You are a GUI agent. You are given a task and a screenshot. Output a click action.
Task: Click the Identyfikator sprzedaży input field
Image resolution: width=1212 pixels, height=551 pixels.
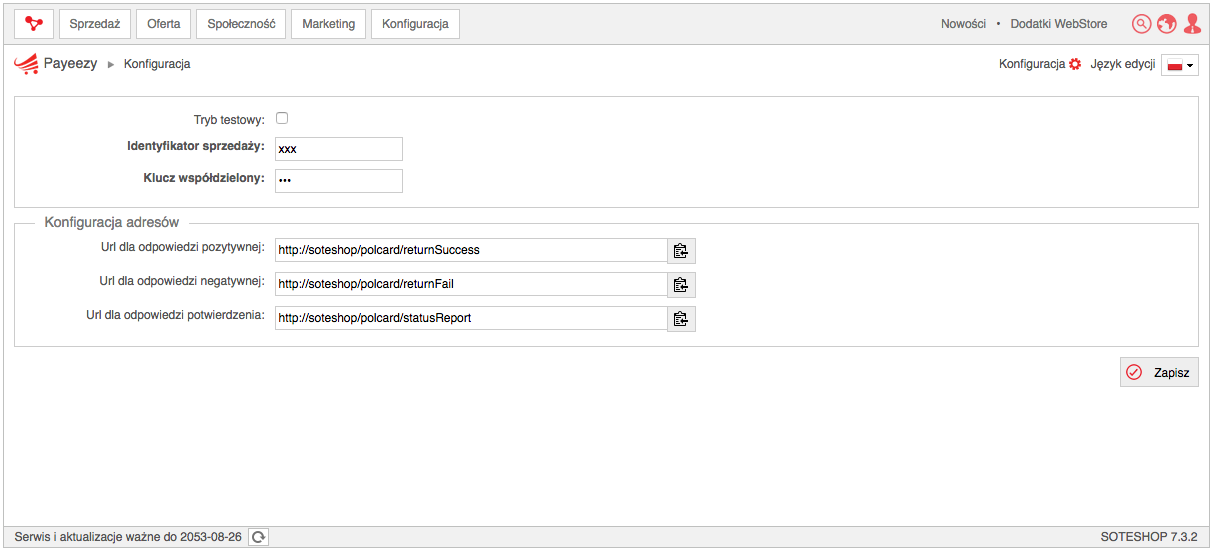coord(339,149)
